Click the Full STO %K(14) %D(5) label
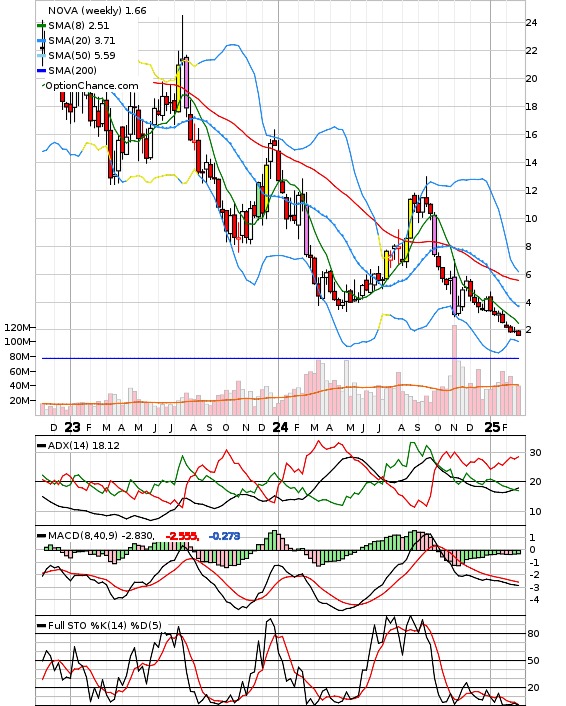This screenshot has height=706, width=566. pos(104,625)
